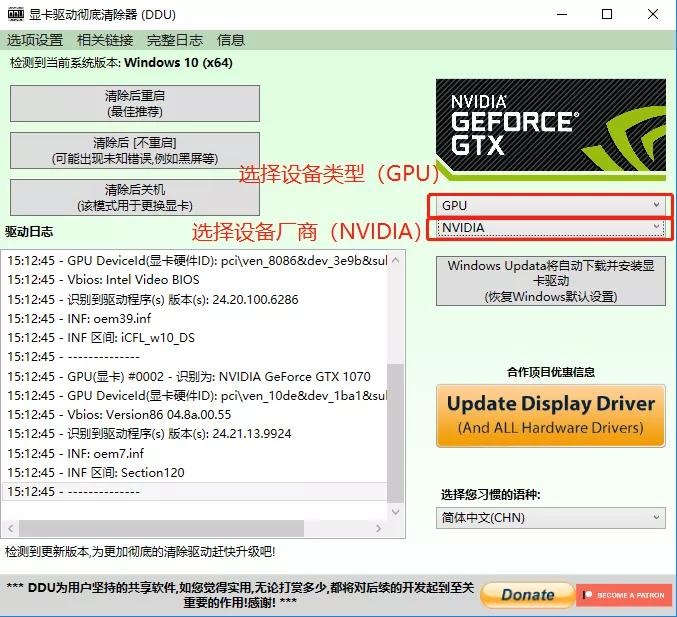The image size is (677, 617).
Task: Click the Patreon Become a Patron button
Action: click(624, 595)
